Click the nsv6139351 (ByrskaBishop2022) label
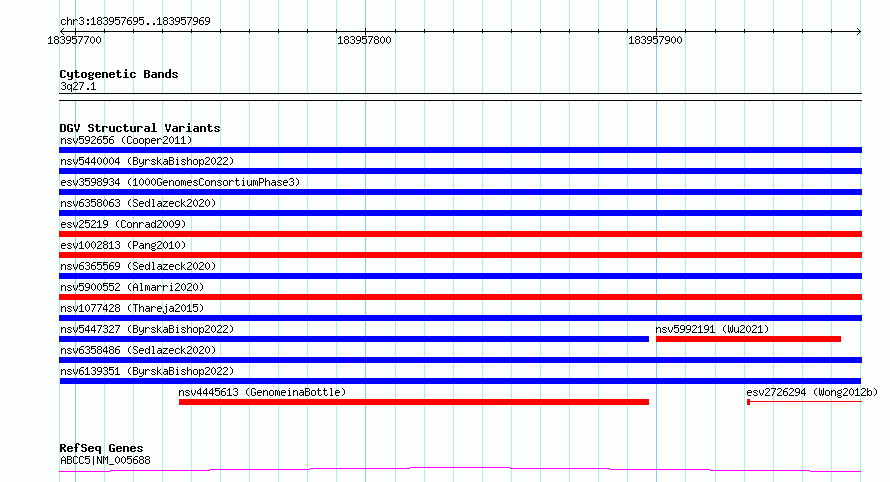 coord(147,371)
